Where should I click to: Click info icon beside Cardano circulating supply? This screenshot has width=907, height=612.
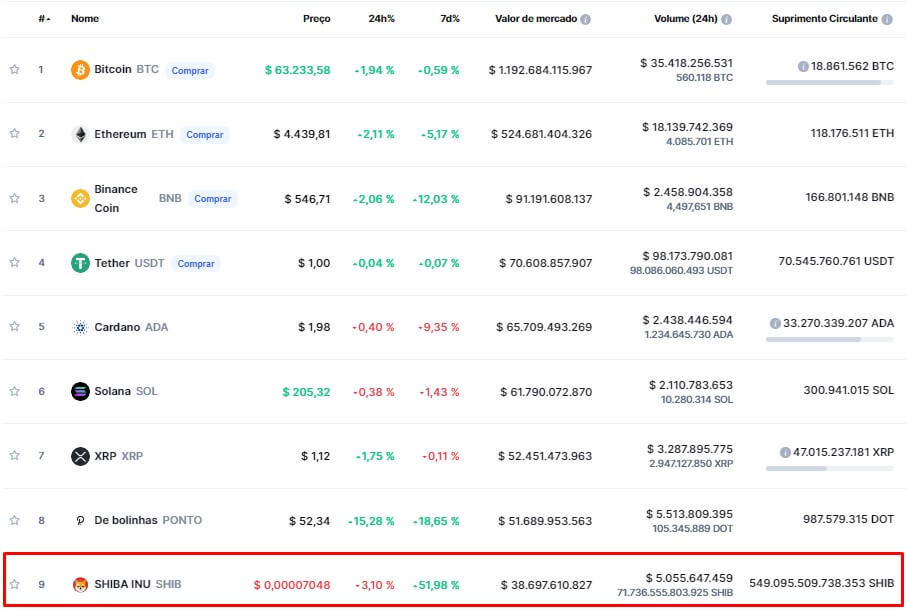pyautogui.click(x=775, y=323)
